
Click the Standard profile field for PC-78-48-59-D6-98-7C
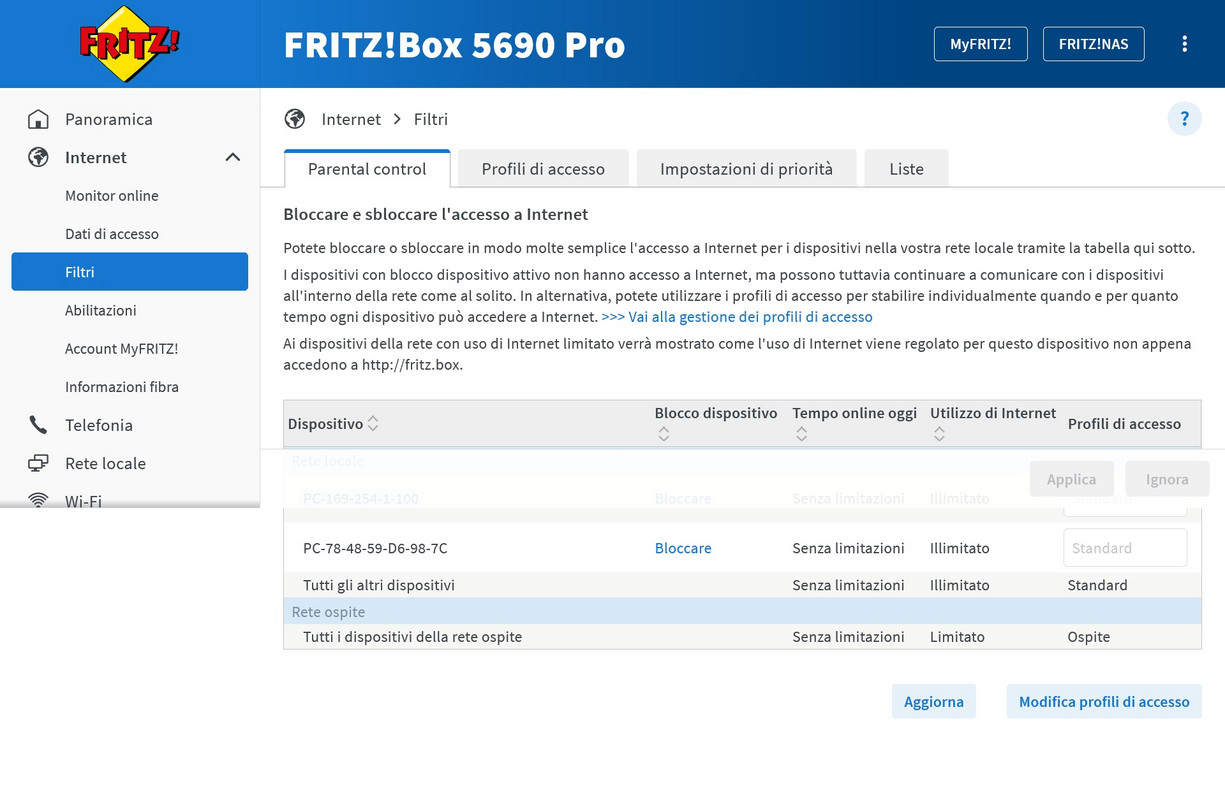(x=1124, y=548)
